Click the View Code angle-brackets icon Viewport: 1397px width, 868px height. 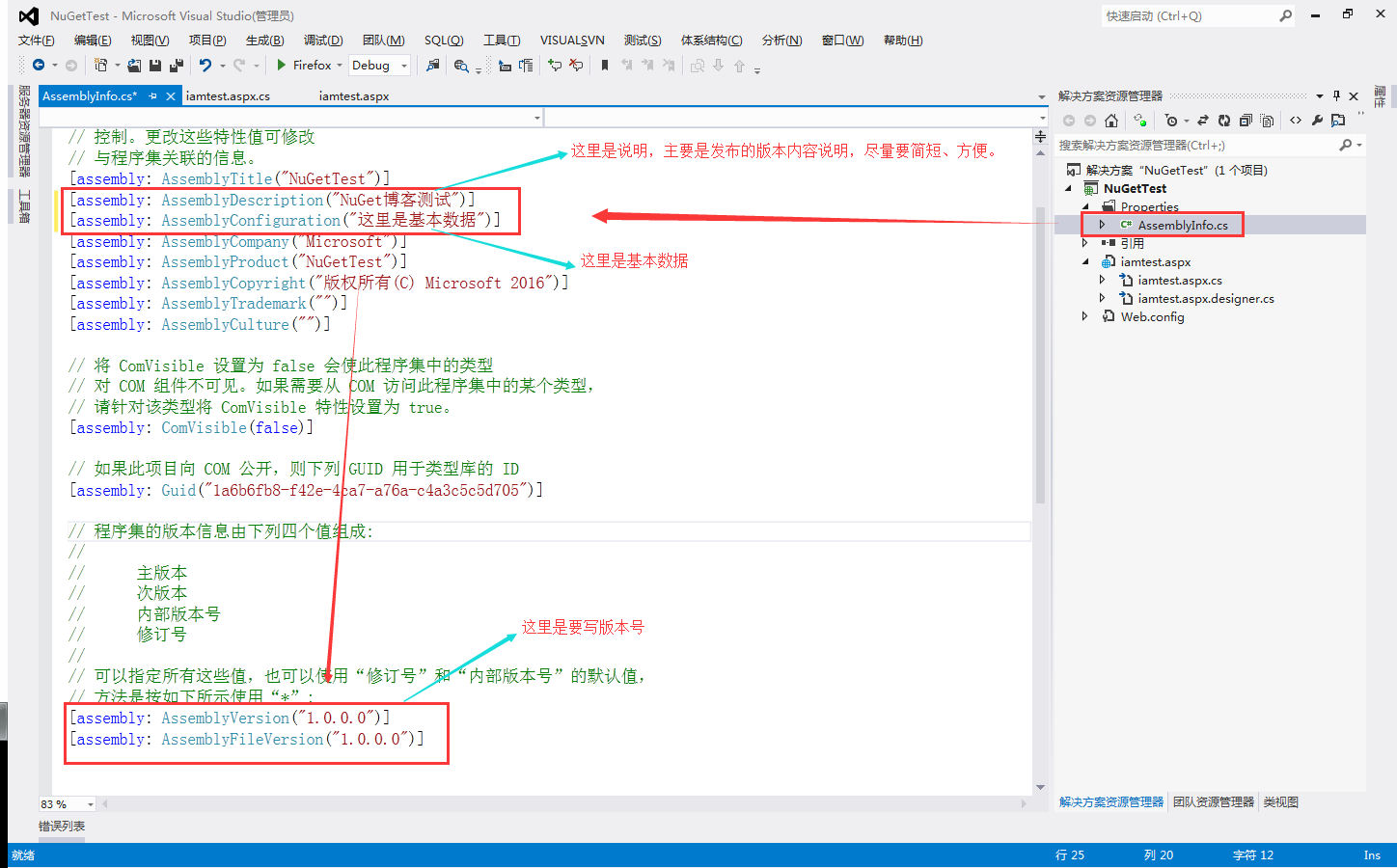coord(1296,121)
